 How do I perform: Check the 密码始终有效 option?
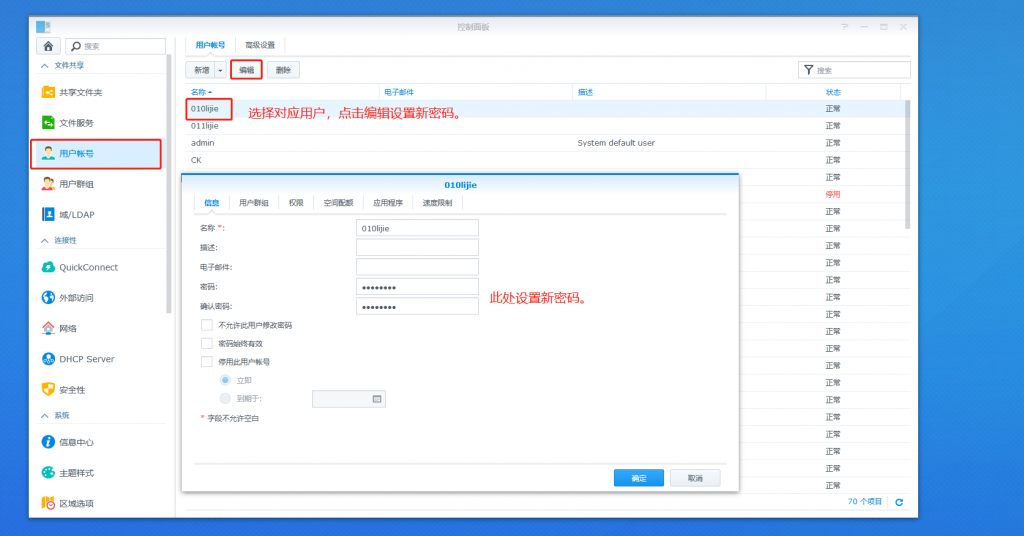coord(207,343)
